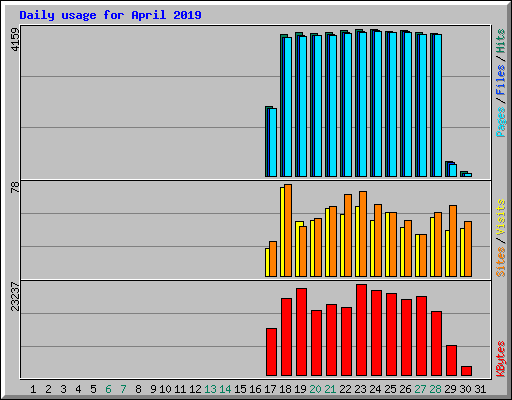Select the Visits legend label
The height and width of the screenshot is (400, 512).
pos(501,218)
